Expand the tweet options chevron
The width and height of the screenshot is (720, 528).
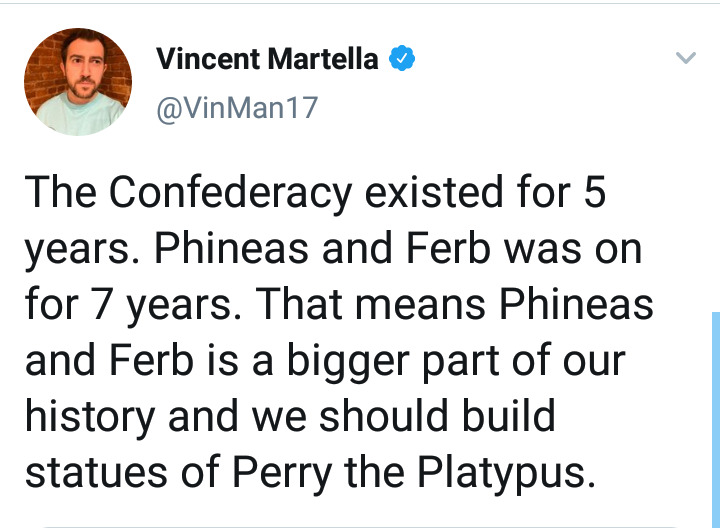[685, 58]
